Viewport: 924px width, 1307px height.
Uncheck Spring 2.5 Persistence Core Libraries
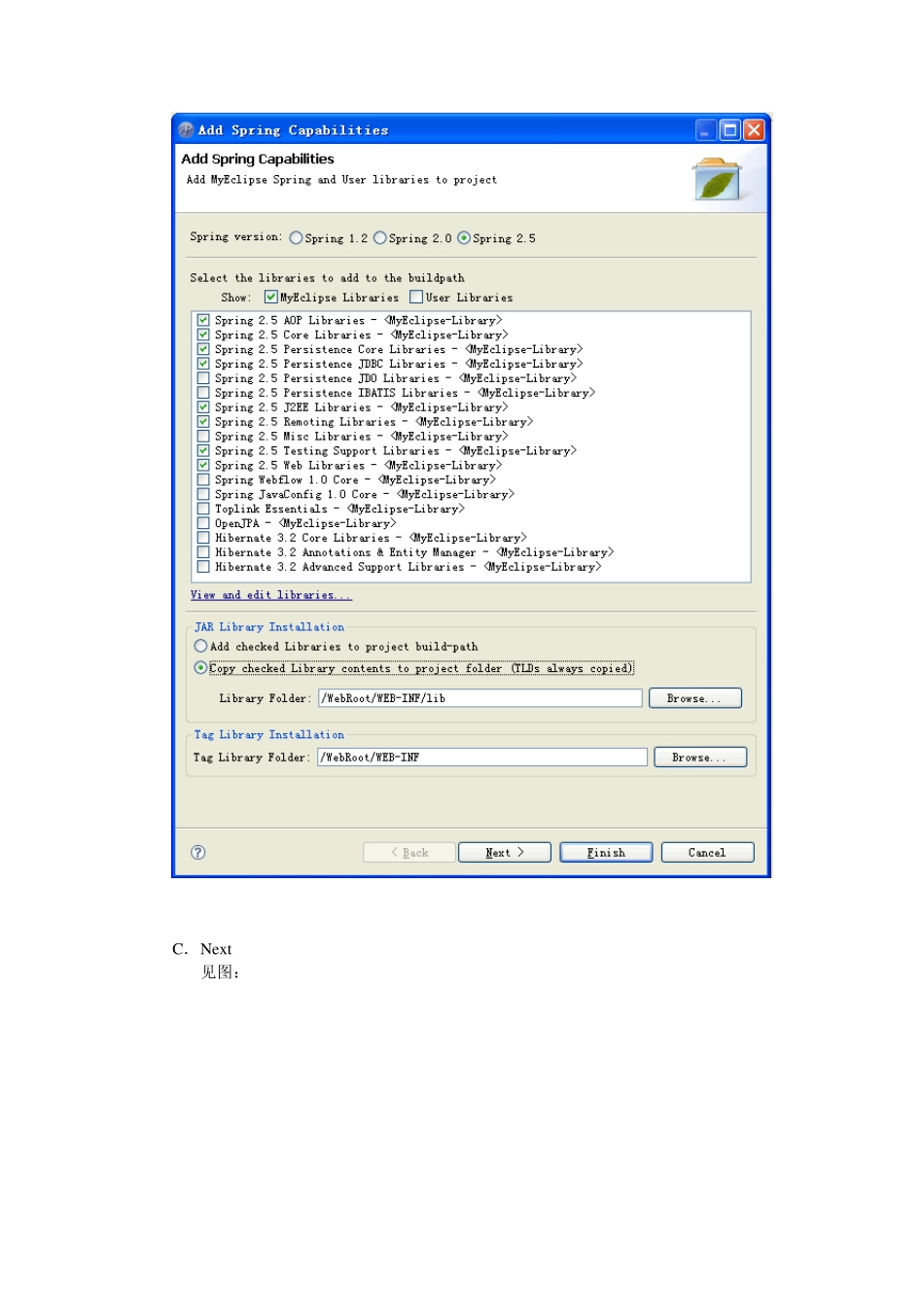click(x=203, y=349)
